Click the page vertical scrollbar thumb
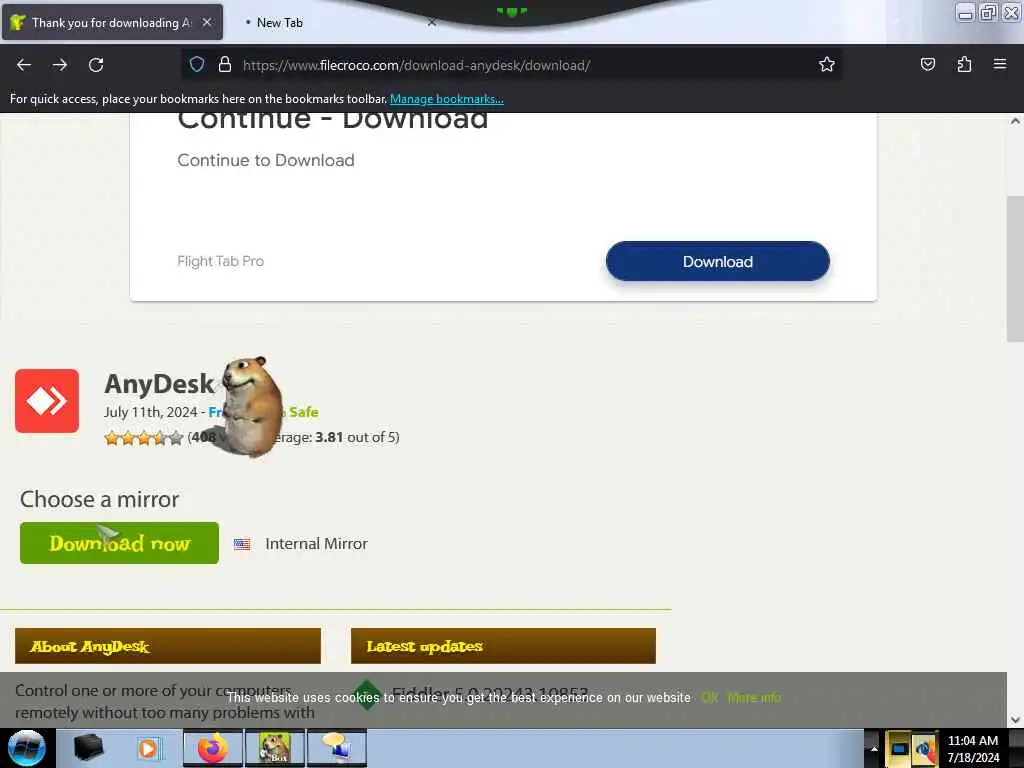1024x768 pixels. click(x=1015, y=268)
